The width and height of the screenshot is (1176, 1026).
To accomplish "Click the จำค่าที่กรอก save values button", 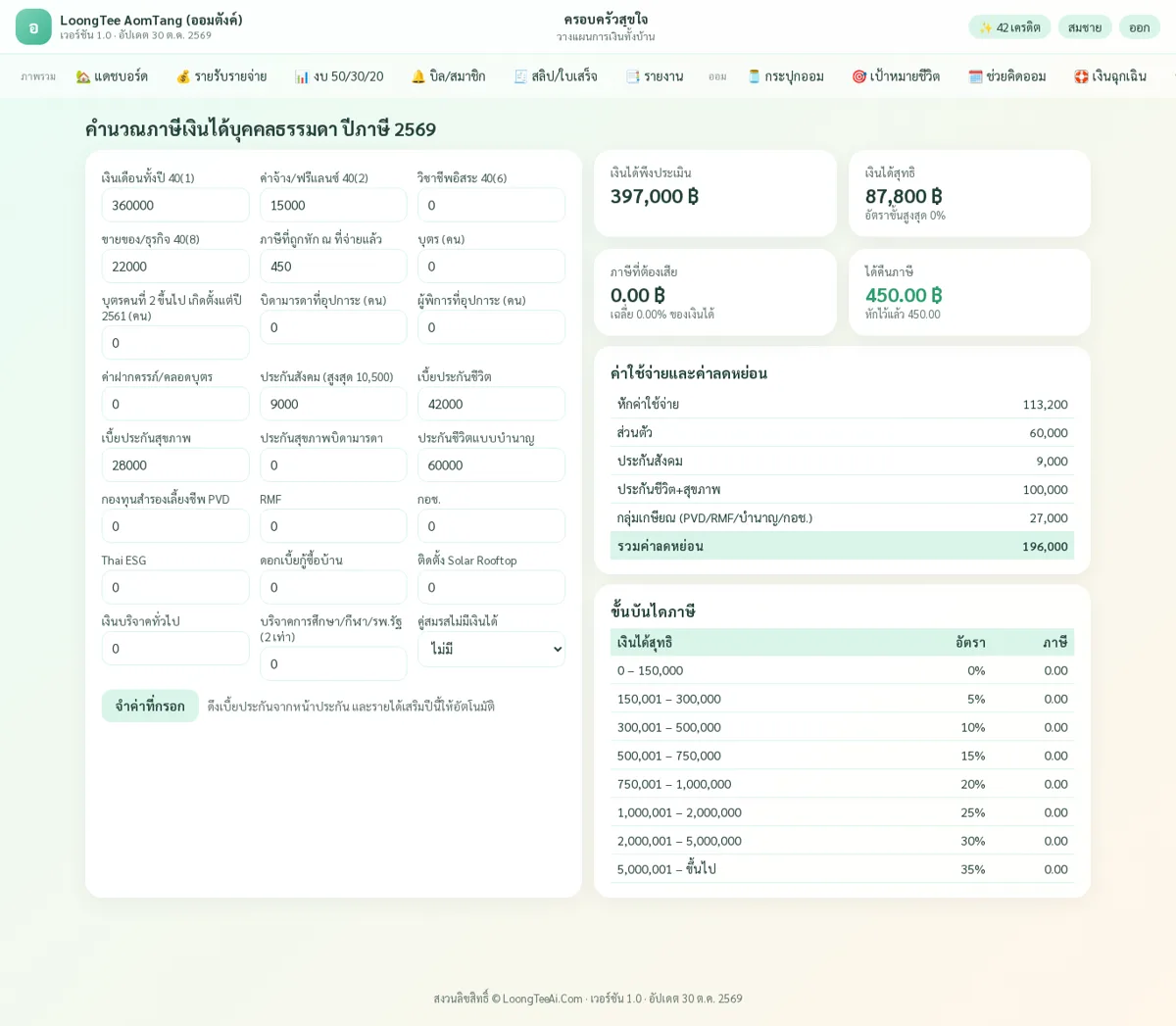I will tap(150, 706).
